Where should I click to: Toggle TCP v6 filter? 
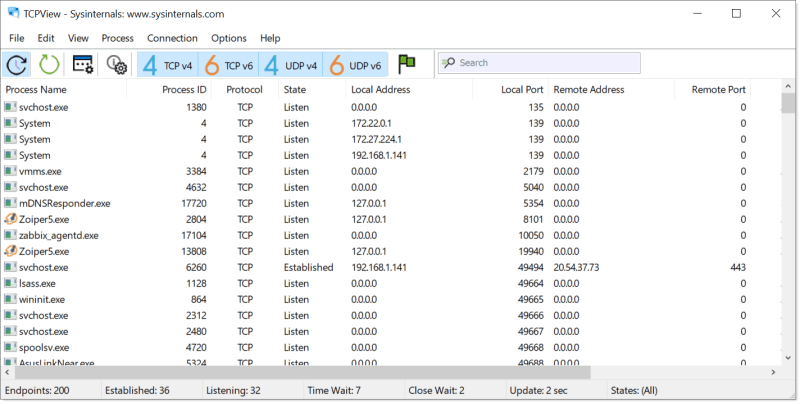pos(229,65)
